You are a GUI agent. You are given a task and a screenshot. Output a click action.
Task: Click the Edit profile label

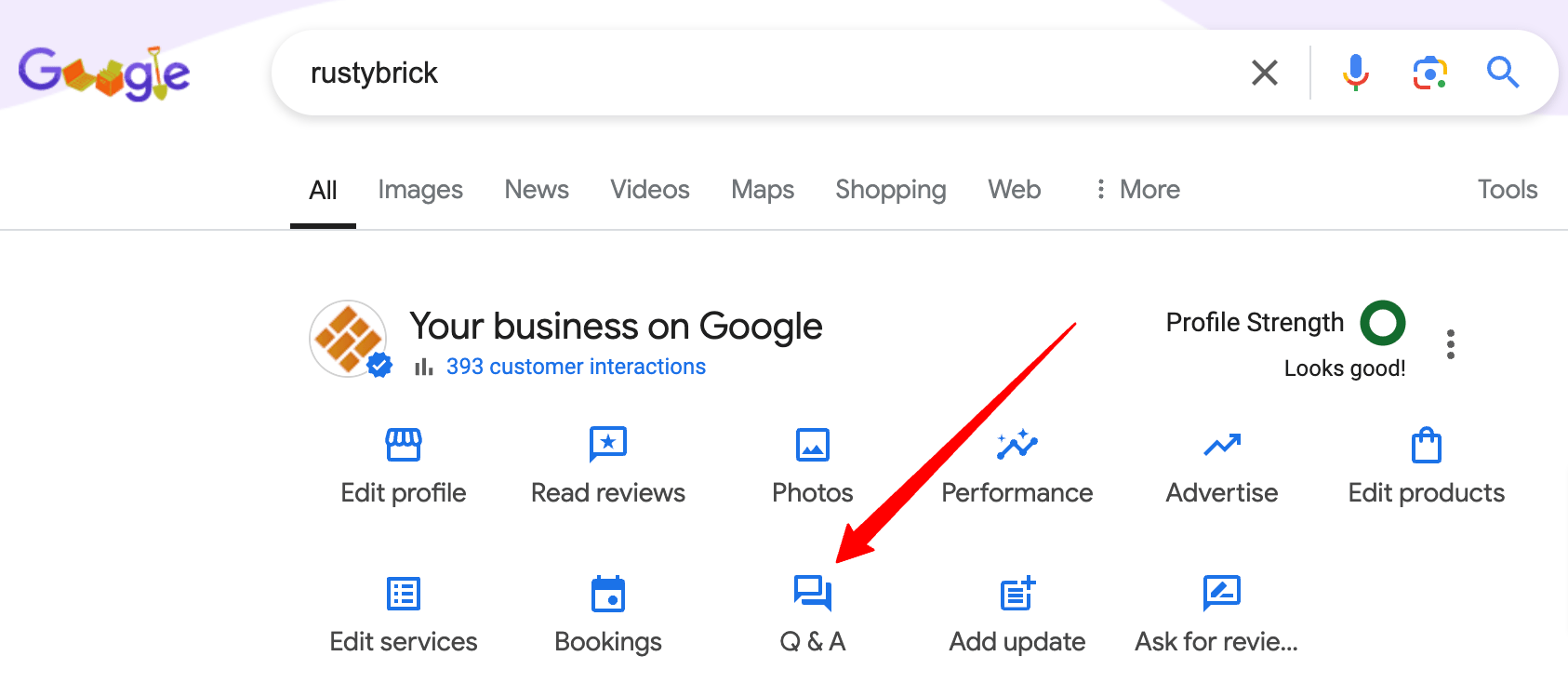click(x=404, y=493)
